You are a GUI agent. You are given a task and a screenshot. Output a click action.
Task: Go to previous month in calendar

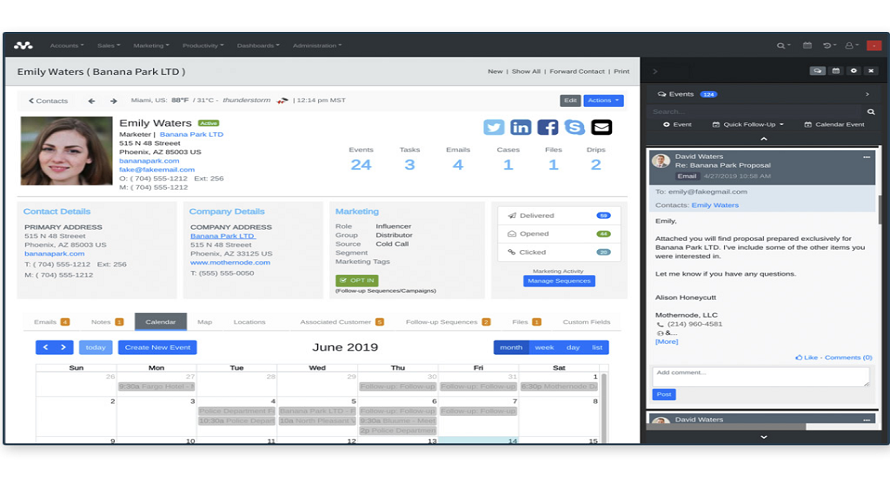click(x=45, y=347)
